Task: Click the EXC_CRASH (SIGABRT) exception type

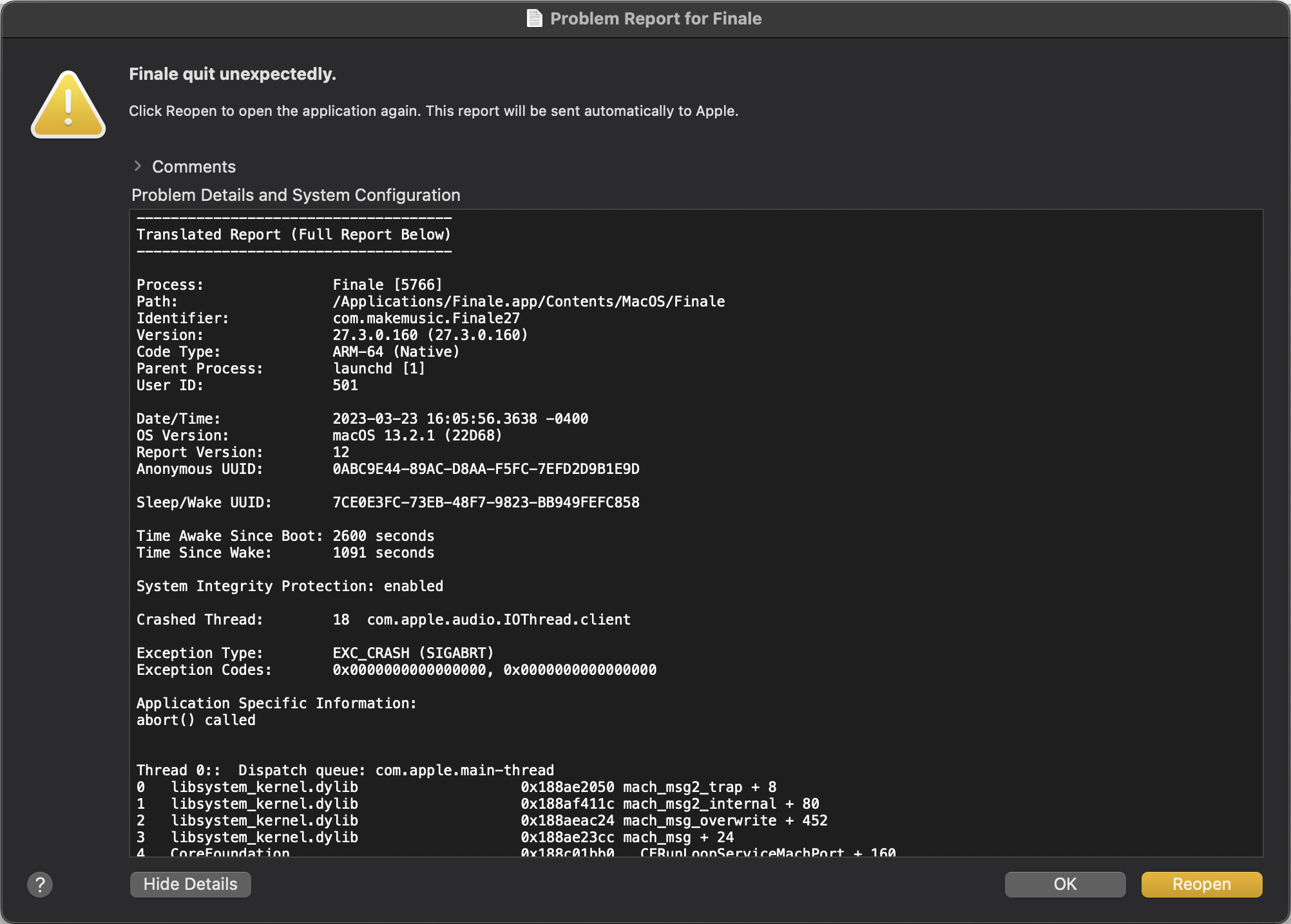Action: 413,653
